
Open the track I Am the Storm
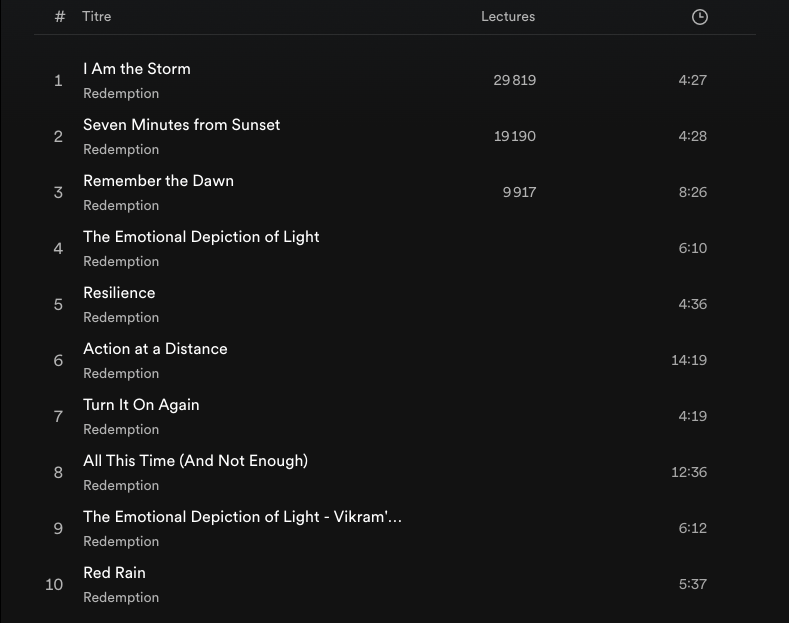[136, 69]
